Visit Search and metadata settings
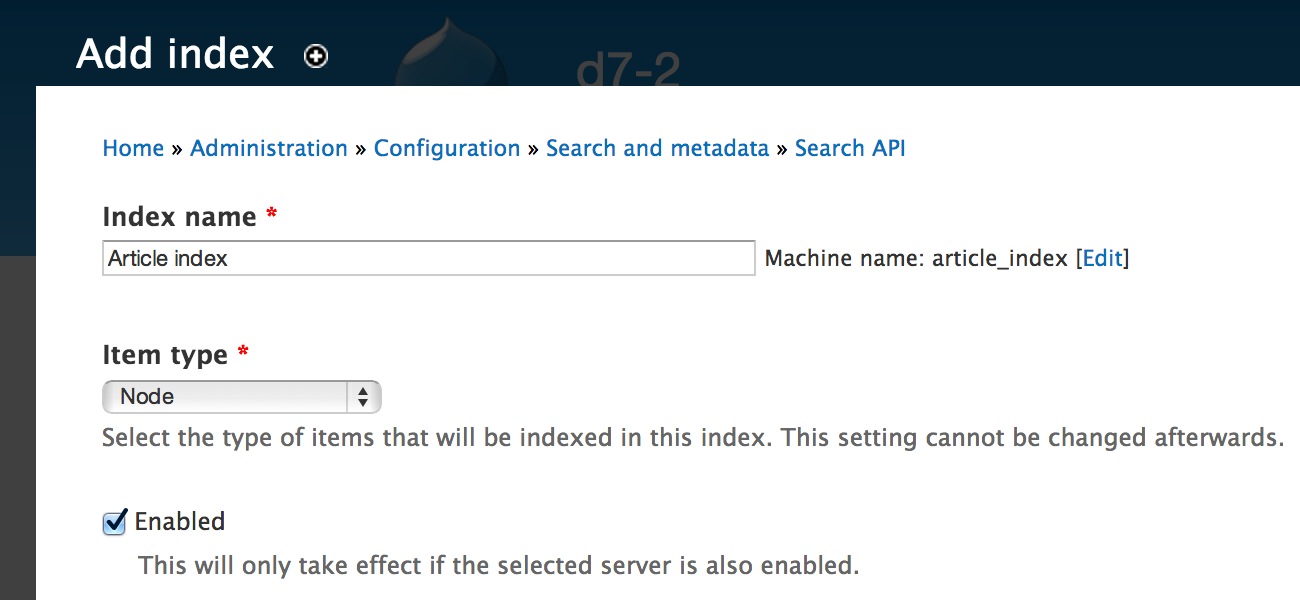 pyautogui.click(x=658, y=148)
